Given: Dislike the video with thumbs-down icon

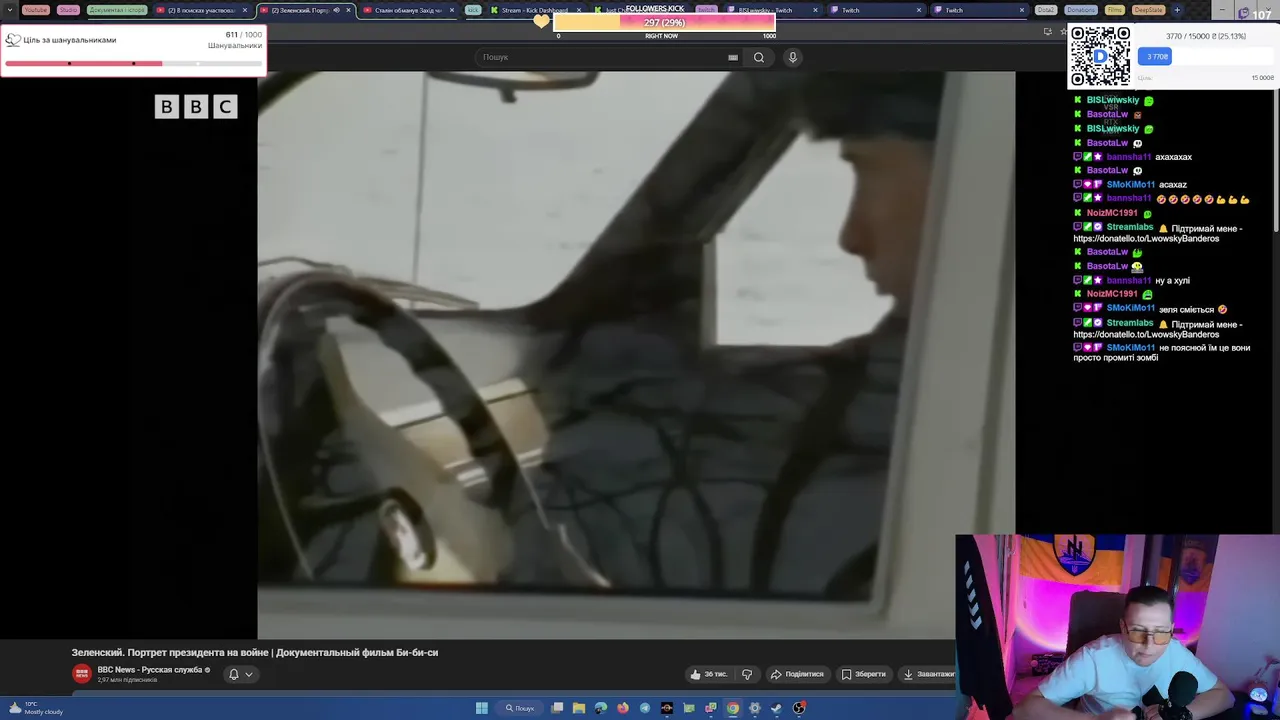Looking at the screenshot, I should tap(747, 674).
